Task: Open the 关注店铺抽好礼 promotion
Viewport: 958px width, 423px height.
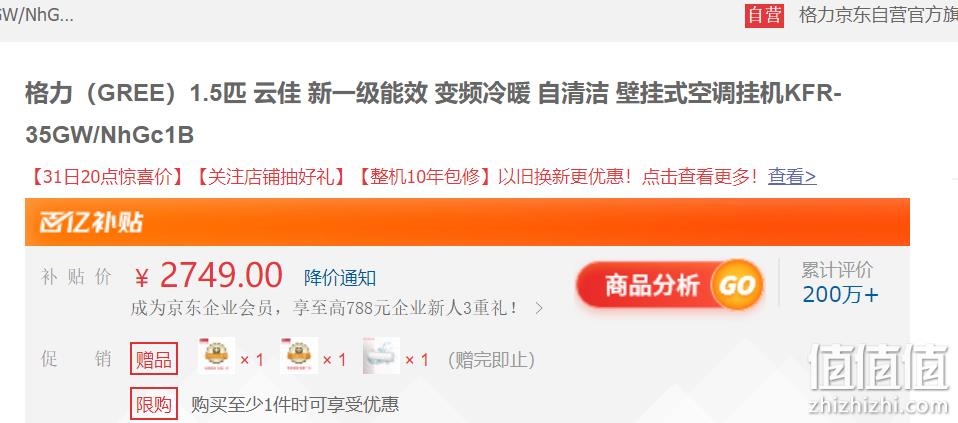Action: (x=272, y=177)
